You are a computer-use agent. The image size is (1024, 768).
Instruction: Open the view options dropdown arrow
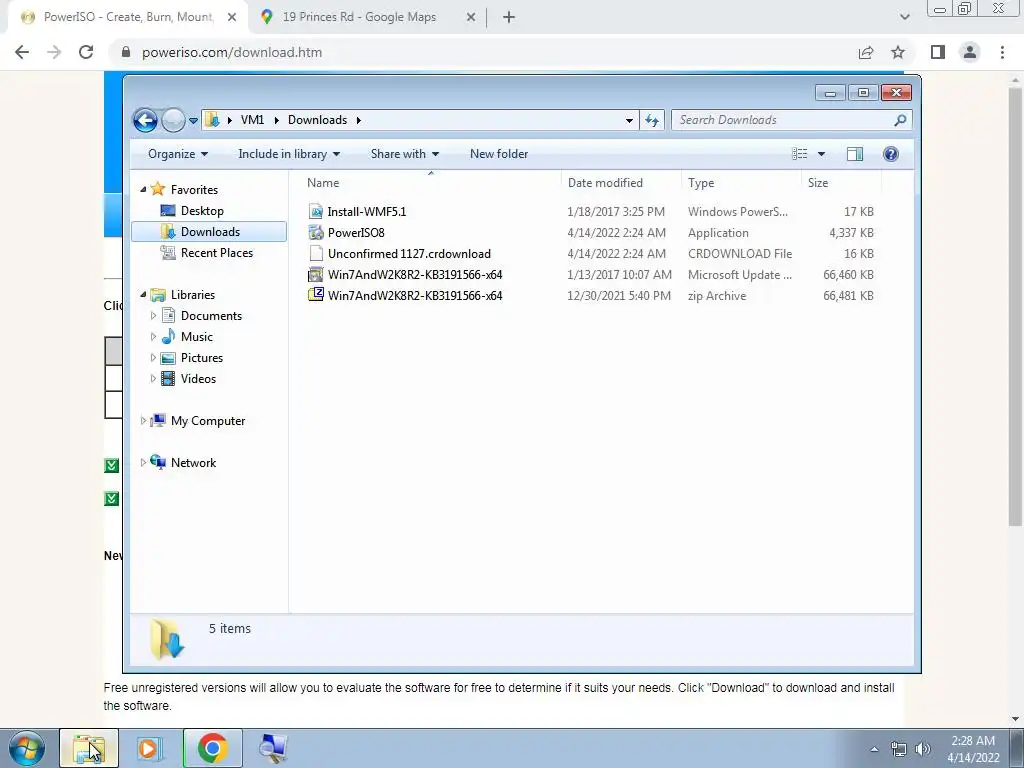[822, 154]
